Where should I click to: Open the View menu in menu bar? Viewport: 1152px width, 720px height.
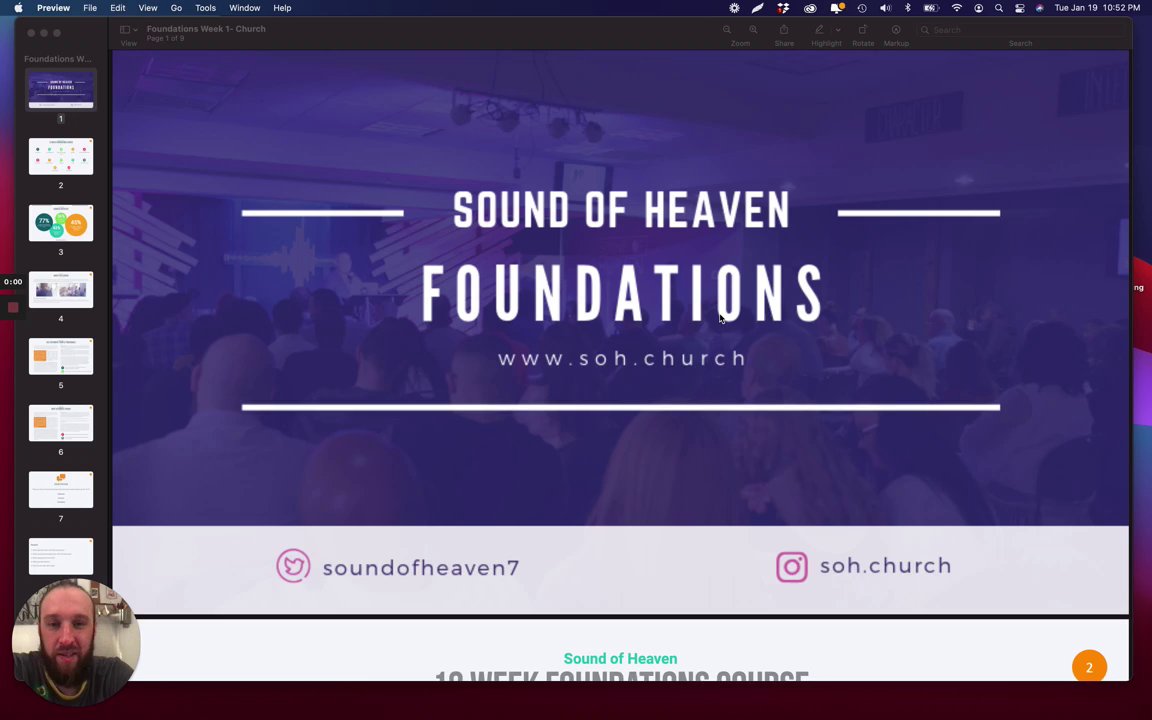coord(148,8)
